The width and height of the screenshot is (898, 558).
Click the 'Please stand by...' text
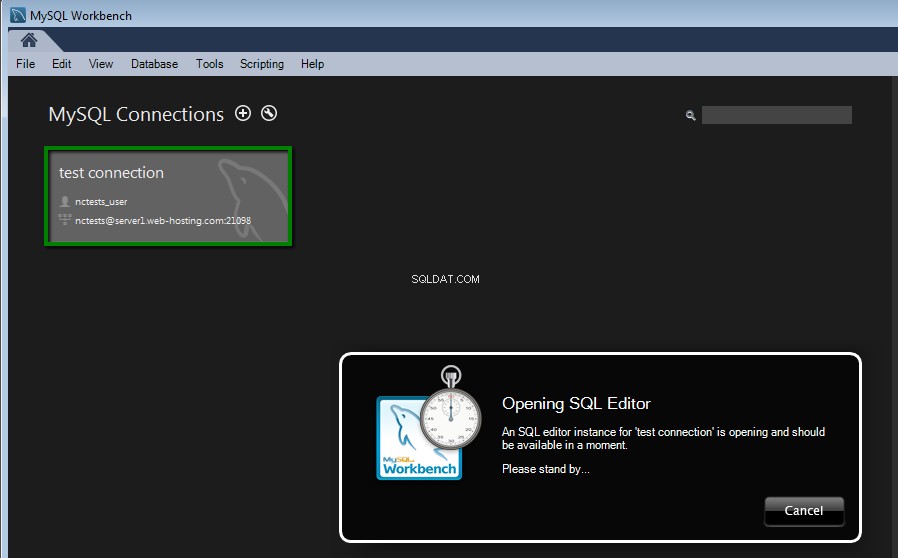[x=546, y=469]
